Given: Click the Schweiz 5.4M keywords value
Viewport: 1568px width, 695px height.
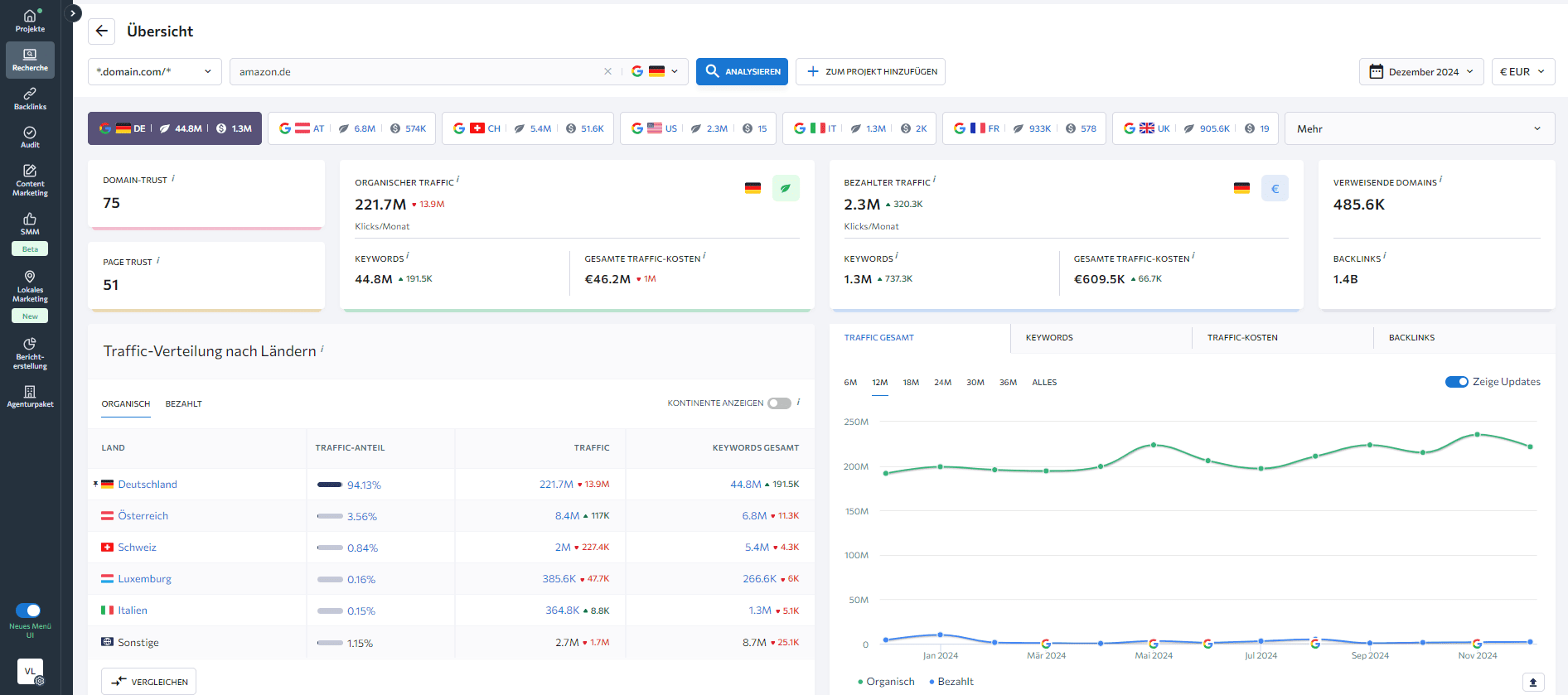Looking at the screenshot, I should 757,548.
